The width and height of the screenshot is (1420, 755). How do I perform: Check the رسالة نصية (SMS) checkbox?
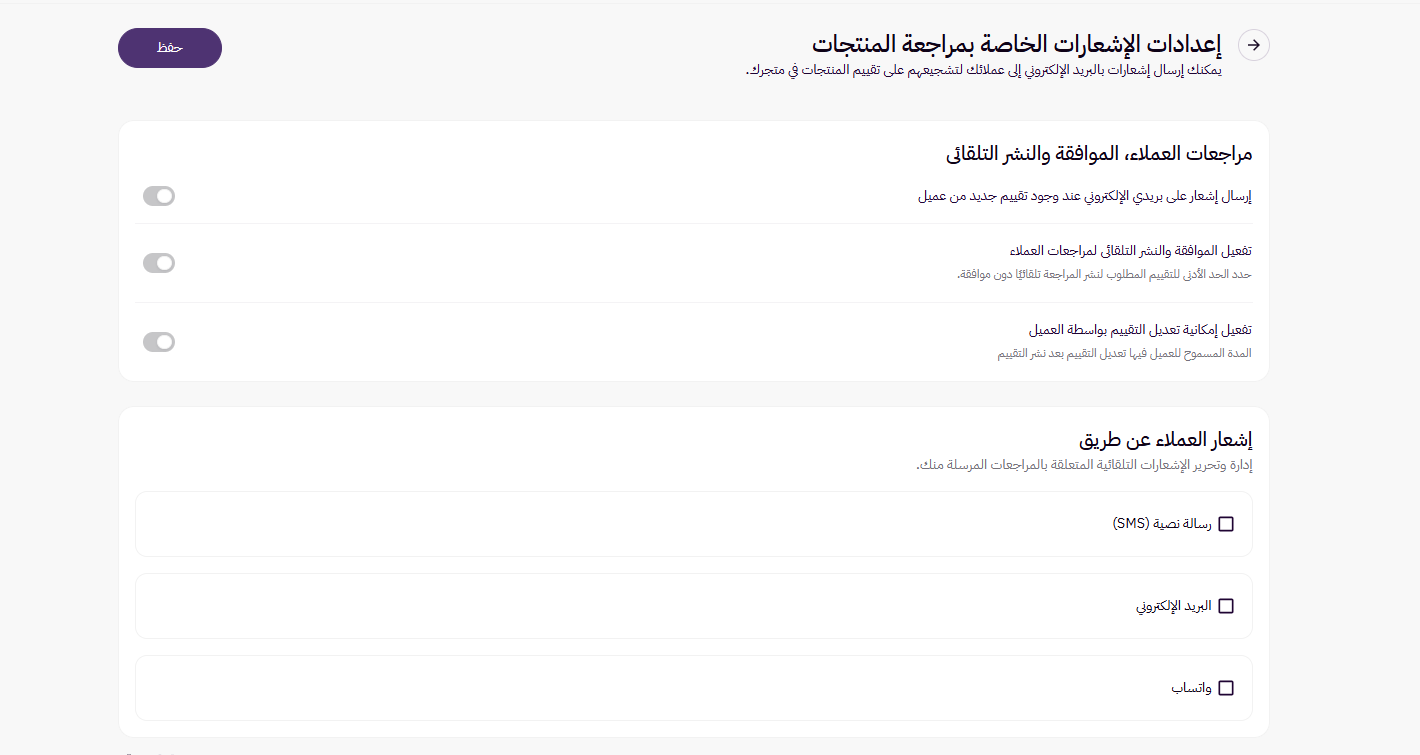click(1227, 523)
